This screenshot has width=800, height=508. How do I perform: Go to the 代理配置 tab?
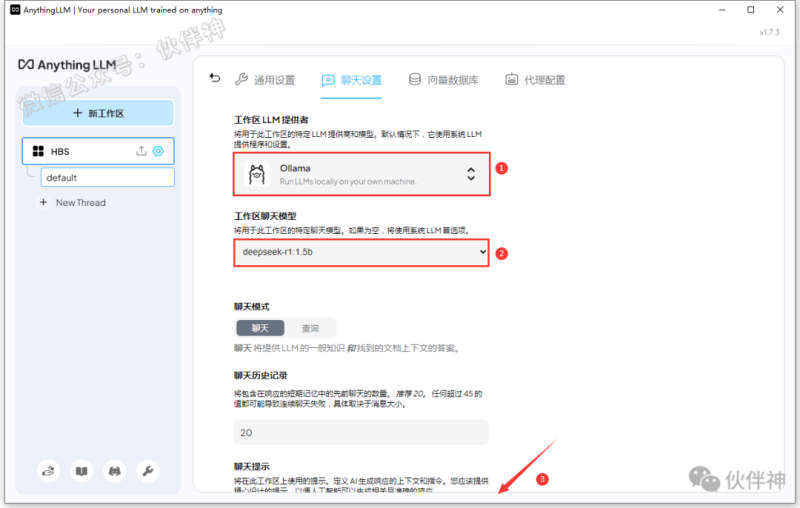535,80
